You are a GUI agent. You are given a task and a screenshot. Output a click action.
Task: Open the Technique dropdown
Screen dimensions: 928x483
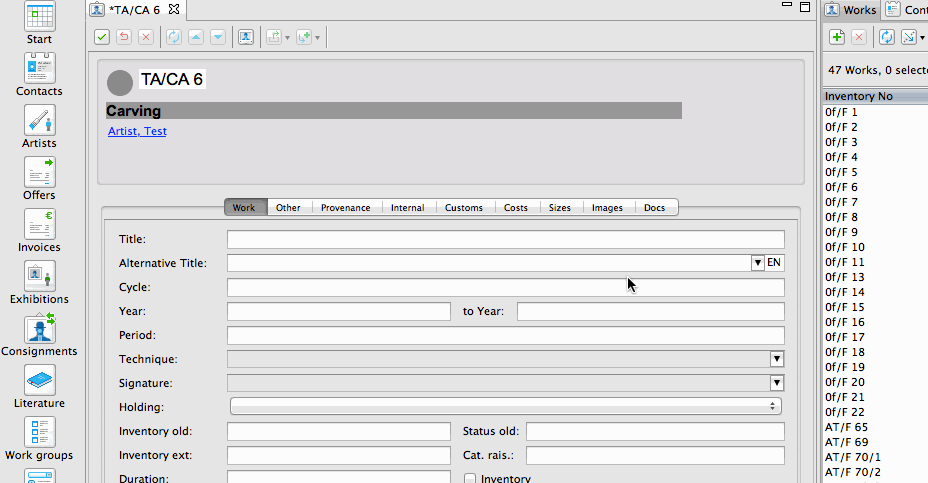click(x=776, y=359)
